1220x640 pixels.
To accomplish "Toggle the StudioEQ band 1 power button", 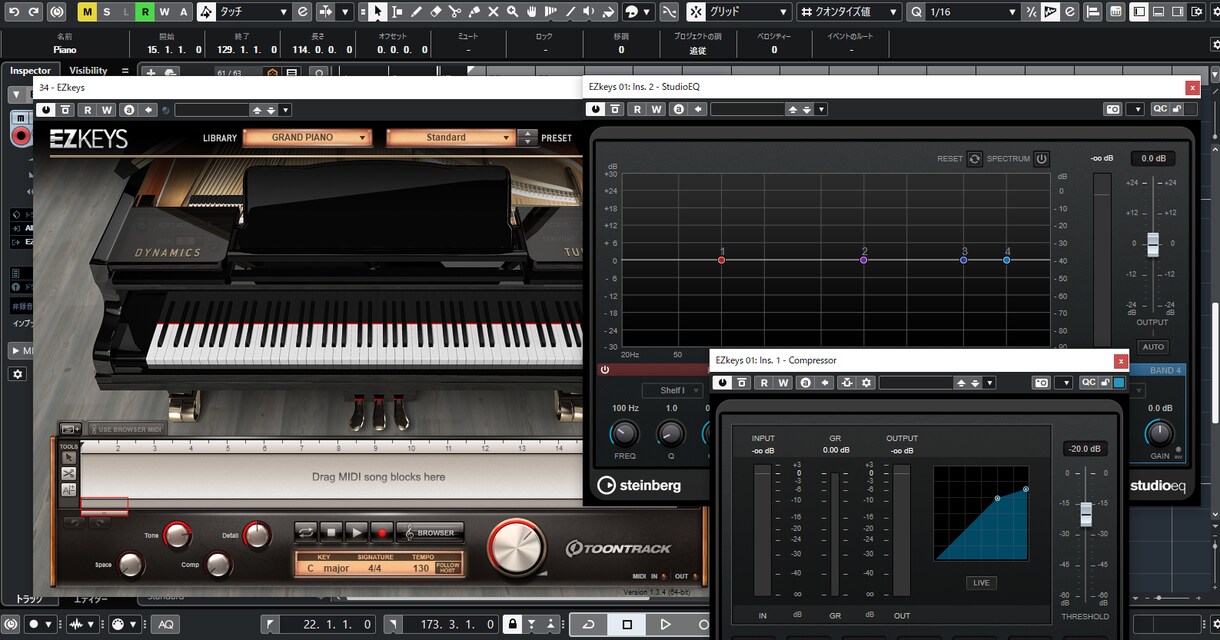I will tap(604, 370).
